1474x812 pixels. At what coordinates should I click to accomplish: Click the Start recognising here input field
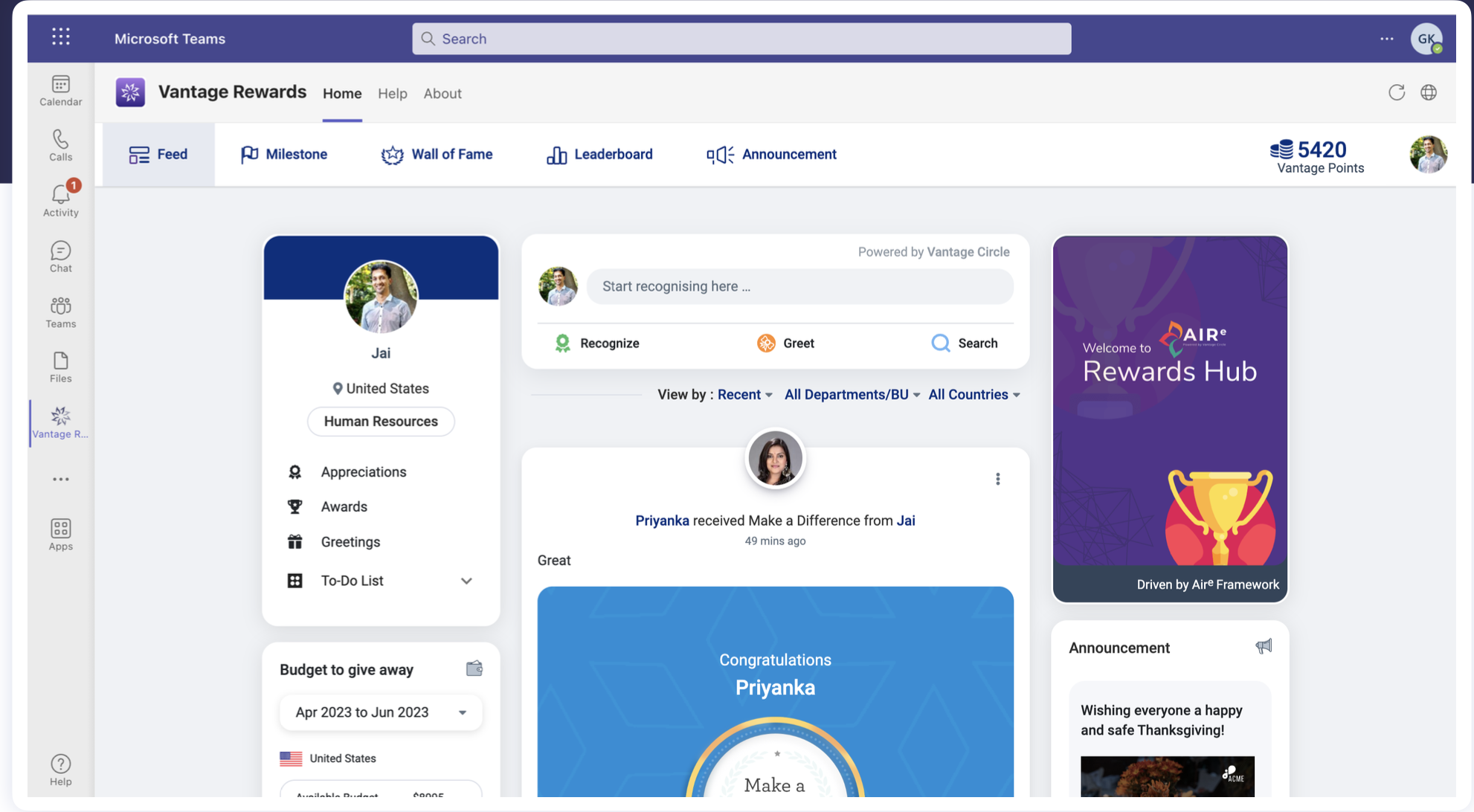[799, 286]
